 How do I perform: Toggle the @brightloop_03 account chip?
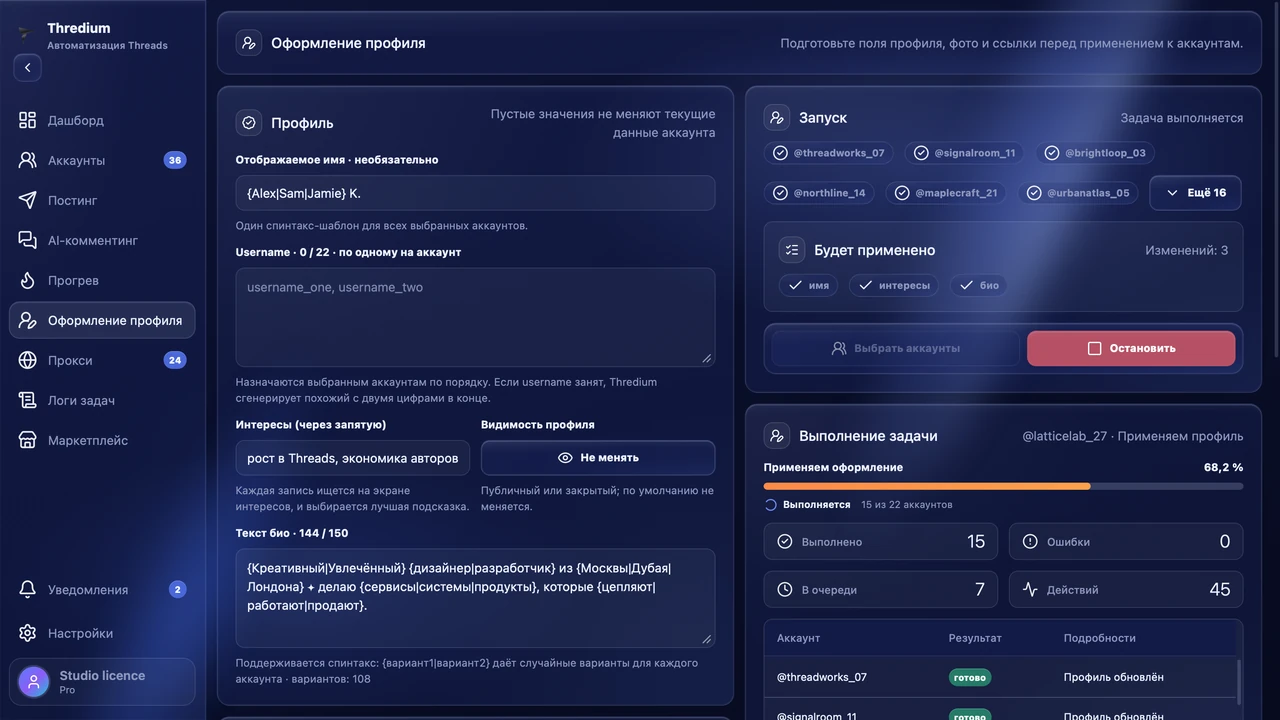[x=1096, y=153]
